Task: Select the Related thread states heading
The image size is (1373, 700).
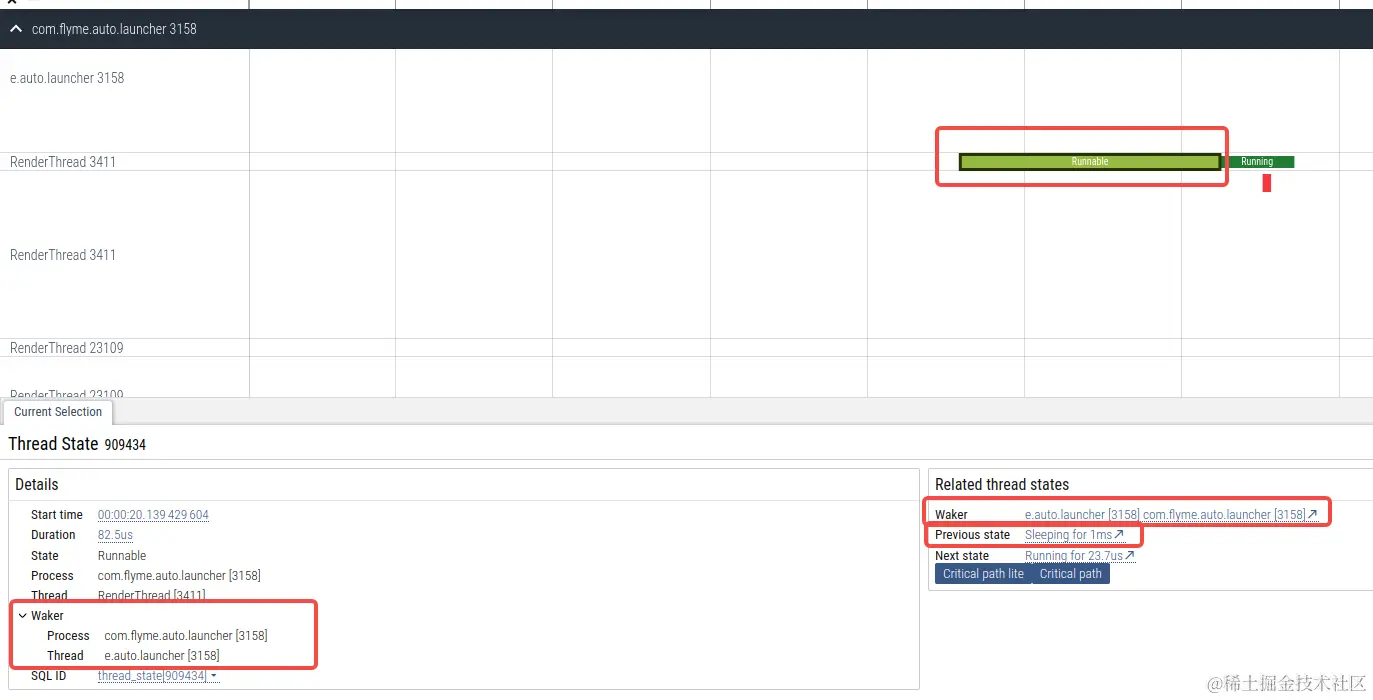Action: 1002,484
